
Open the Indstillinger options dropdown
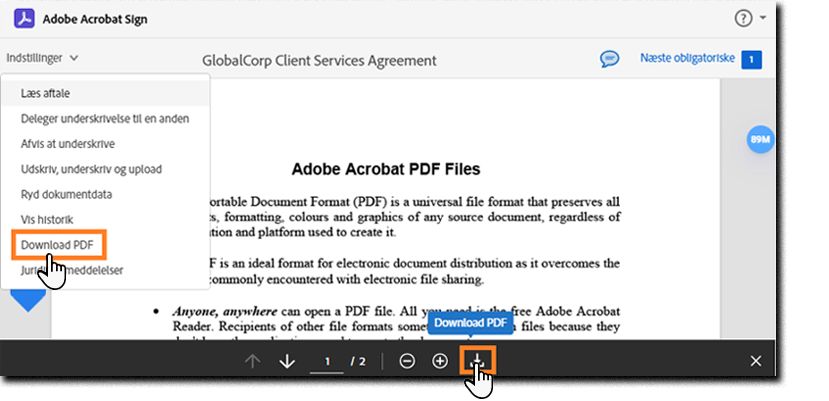(42, 58)
